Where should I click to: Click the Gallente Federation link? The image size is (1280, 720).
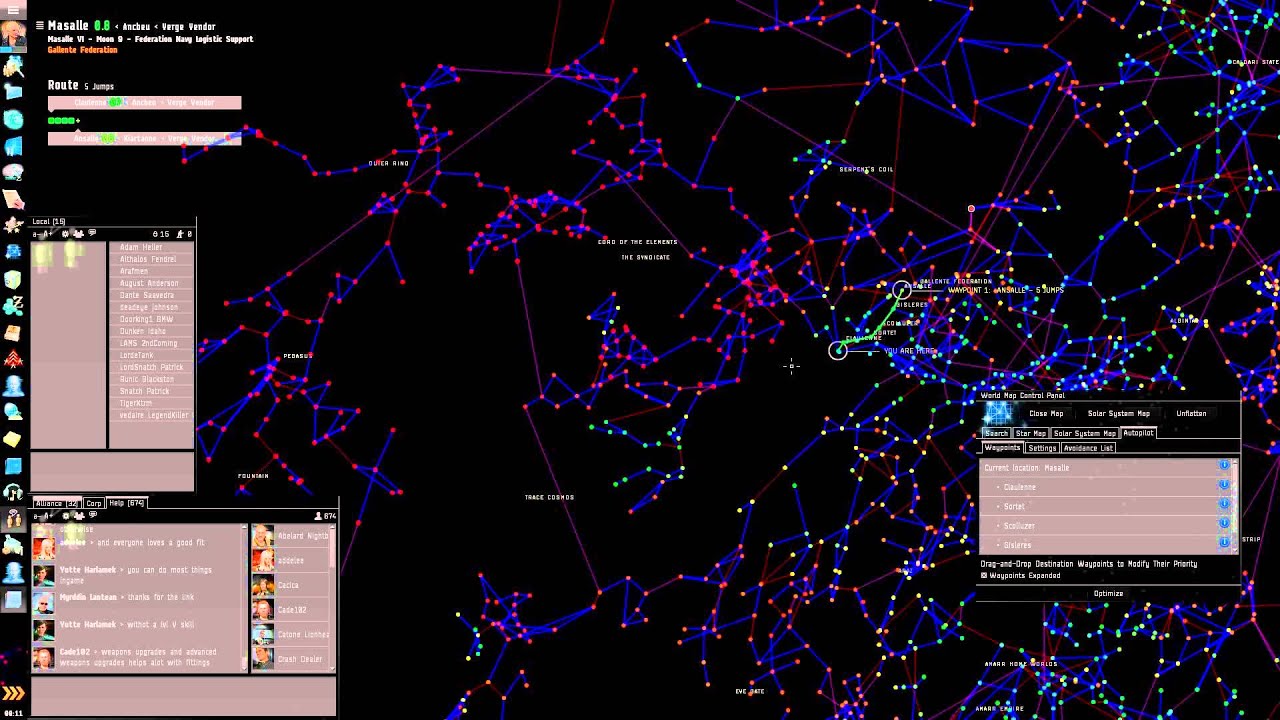pos(84,50)
